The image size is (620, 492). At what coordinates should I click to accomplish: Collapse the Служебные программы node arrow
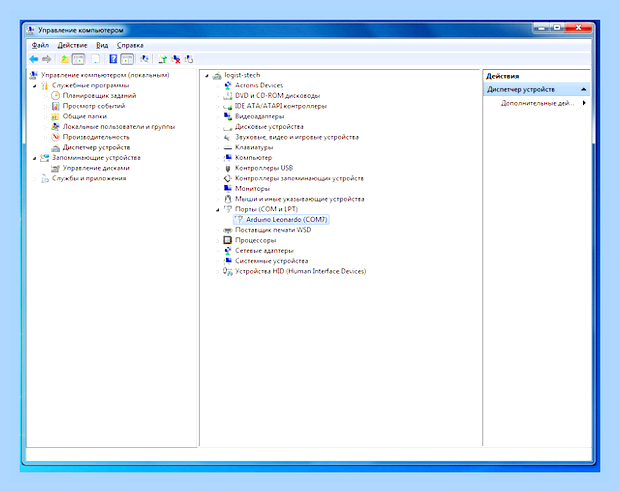point(35,85)
